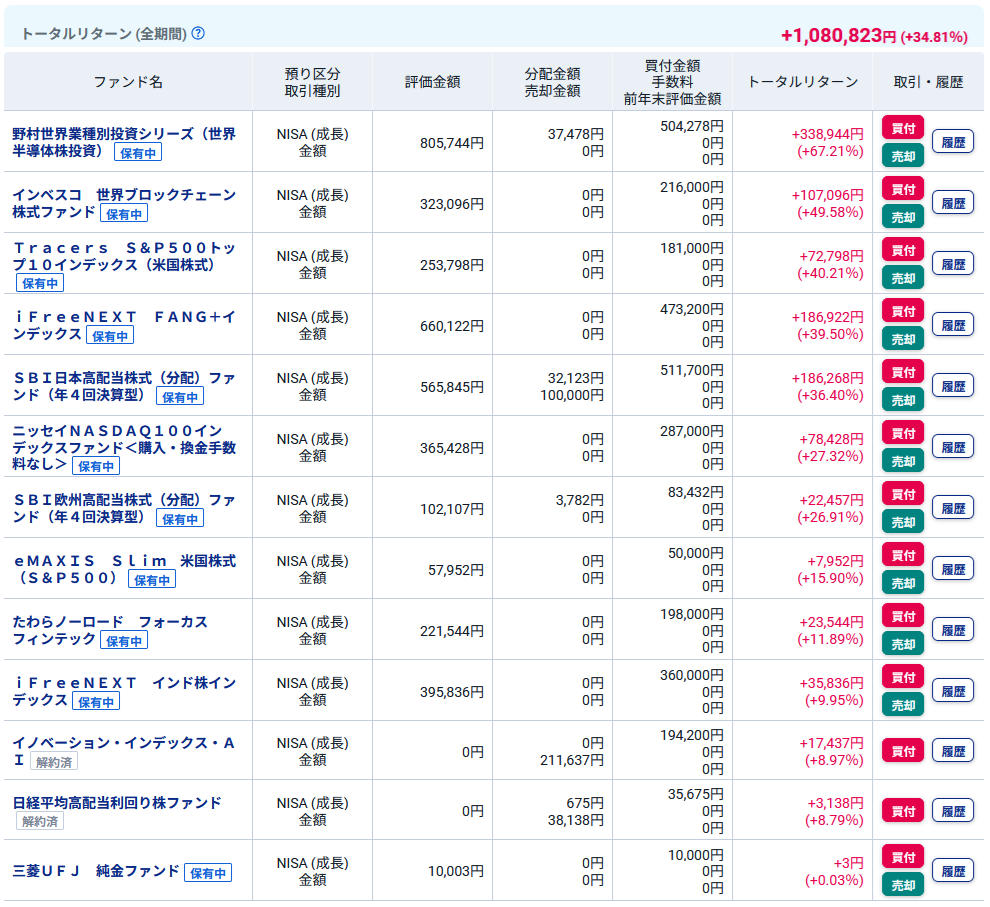
Task: Click 売却 for たわらノーロード フォーカス フィンテック
Action: coord(903,644)
